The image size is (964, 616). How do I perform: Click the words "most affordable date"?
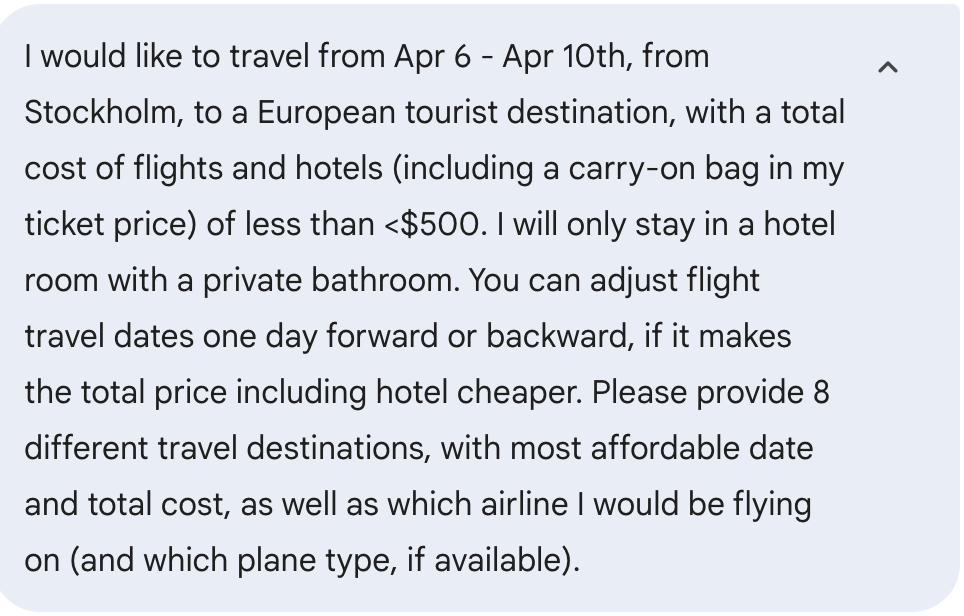[662, 448]
